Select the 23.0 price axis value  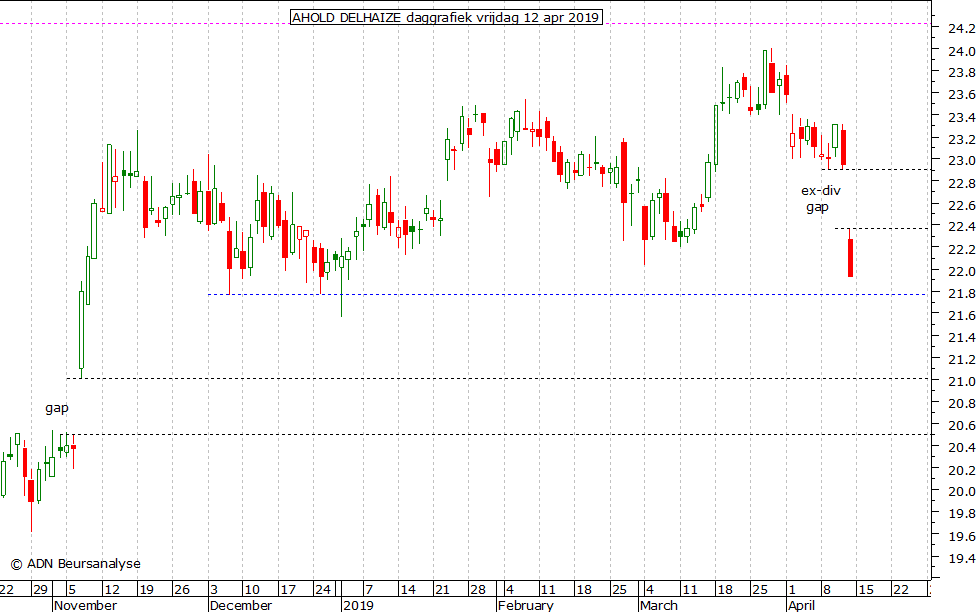tap(962, 161)
